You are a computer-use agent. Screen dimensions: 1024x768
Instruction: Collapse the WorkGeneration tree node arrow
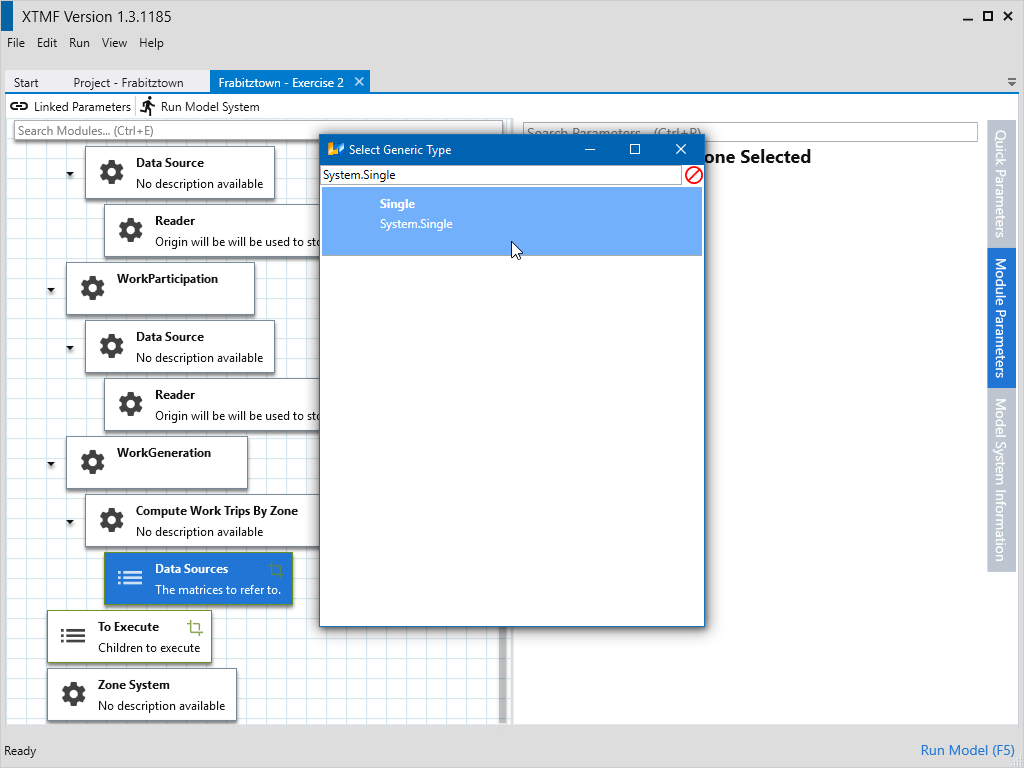tap(51, 464)
